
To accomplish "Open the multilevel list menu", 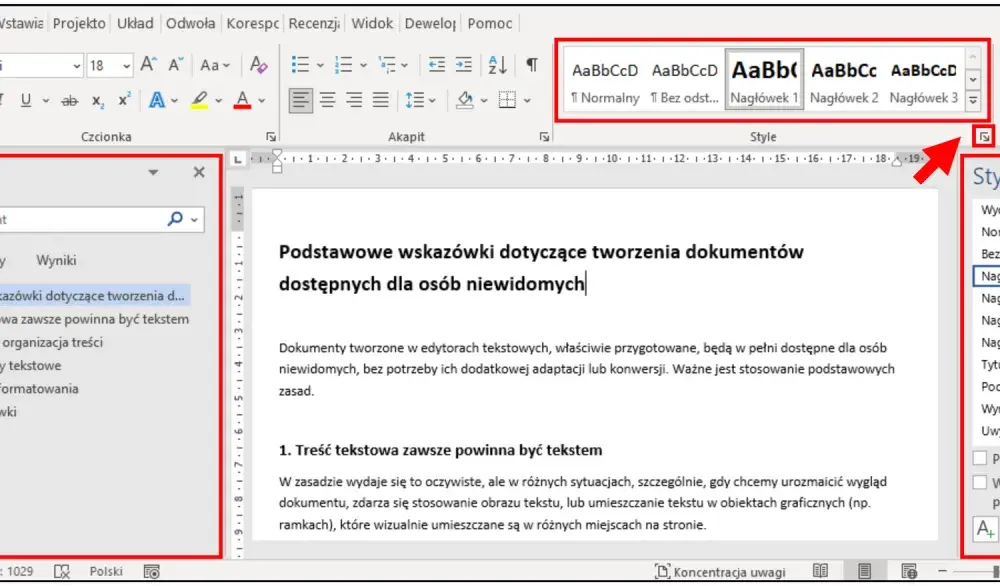I will click(393, 64).
